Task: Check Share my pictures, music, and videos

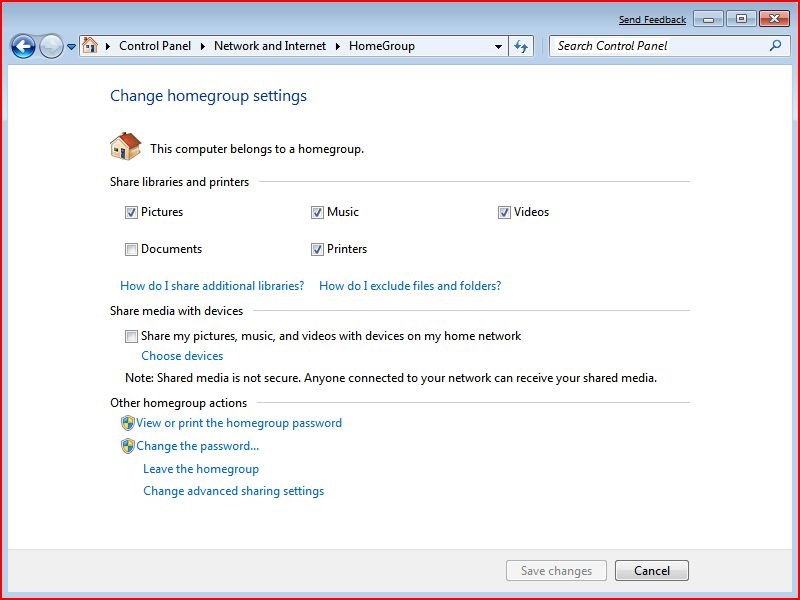Action: tap(131, 336)
